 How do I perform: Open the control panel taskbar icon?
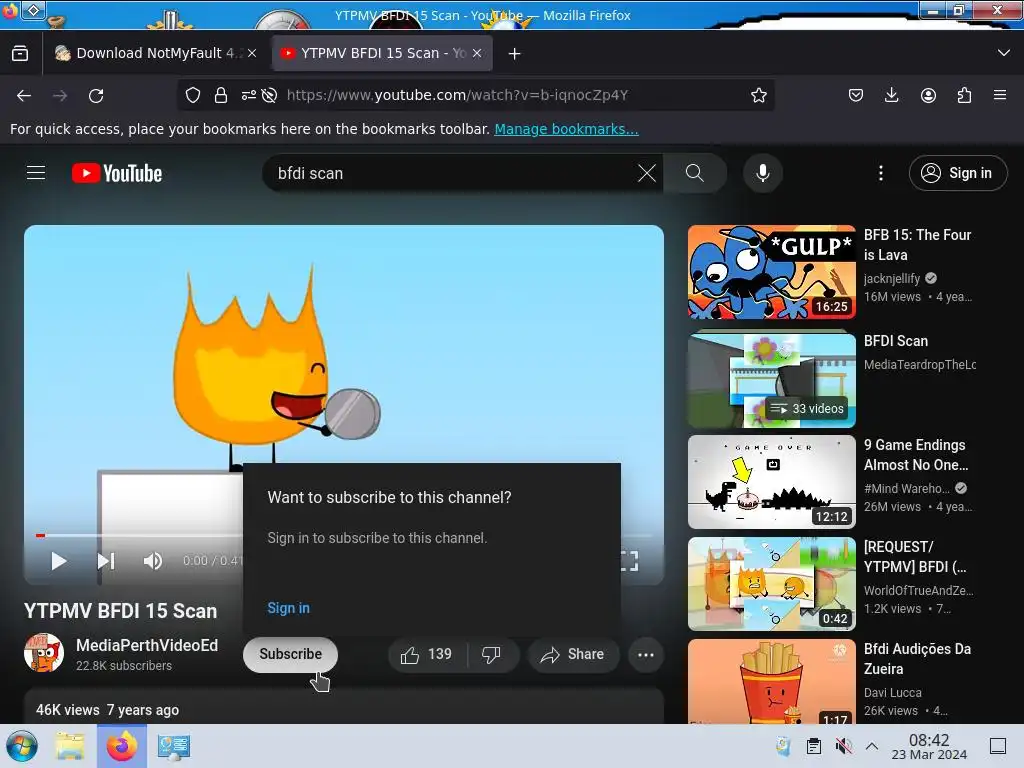pyautogui.click(x=174, y=746)
